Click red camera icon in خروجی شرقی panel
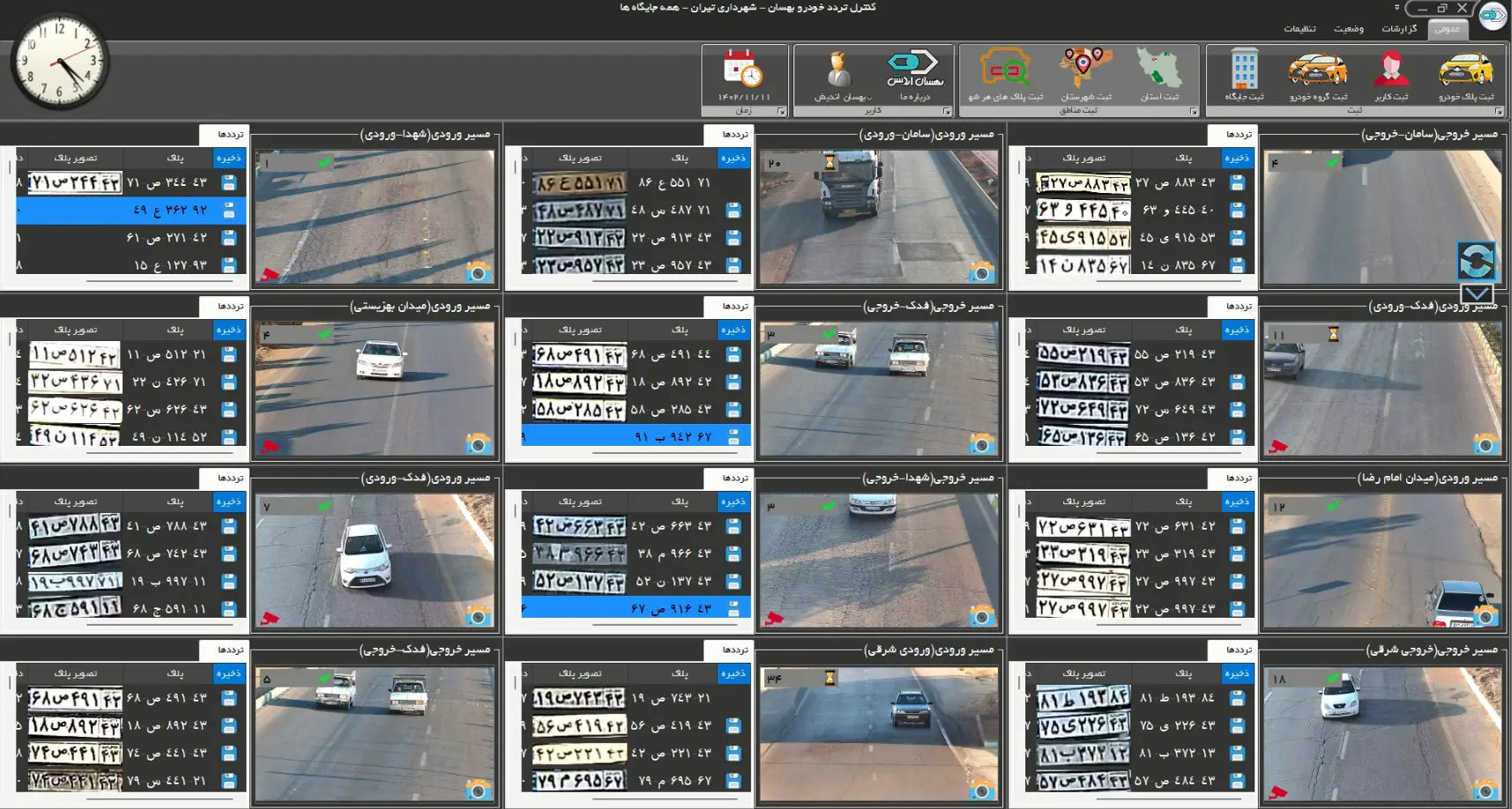 point(1278,790)
